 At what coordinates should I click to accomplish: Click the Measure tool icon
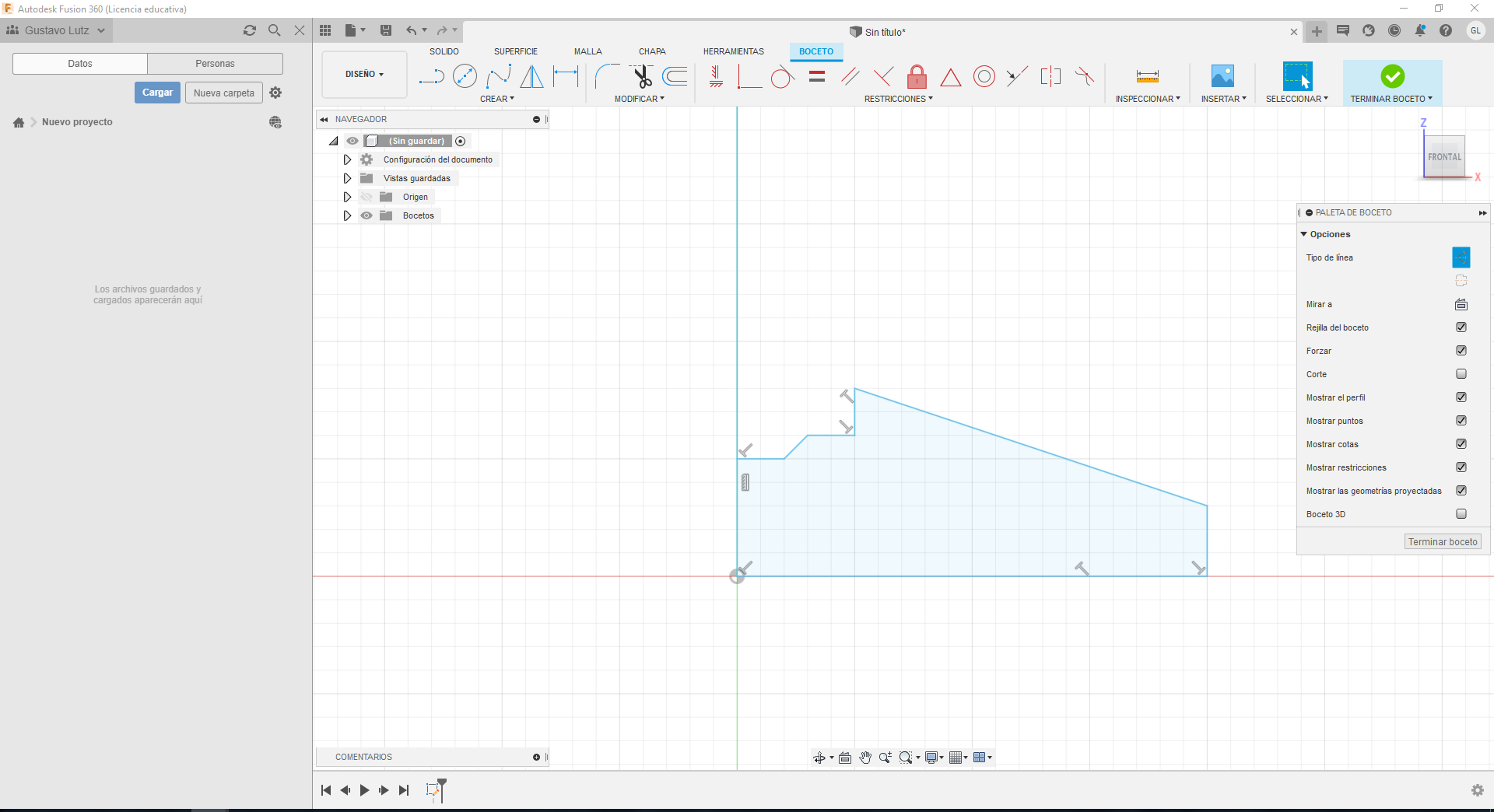(1148, 76)
